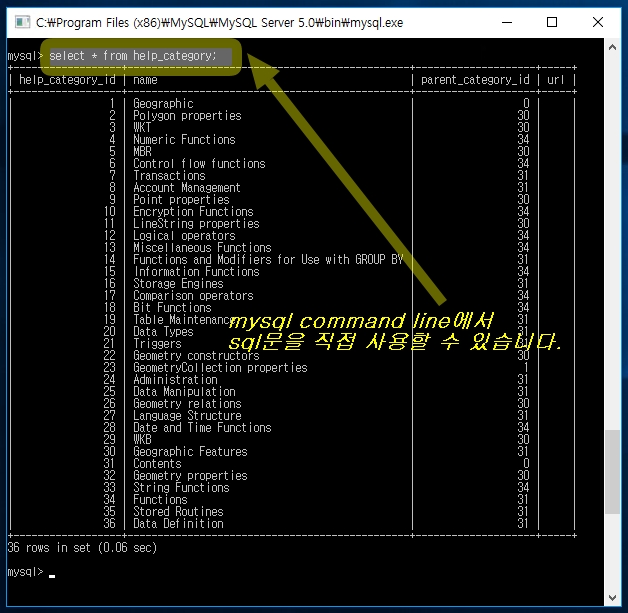
Task: Click the Data Definition row
Action: 178,524
